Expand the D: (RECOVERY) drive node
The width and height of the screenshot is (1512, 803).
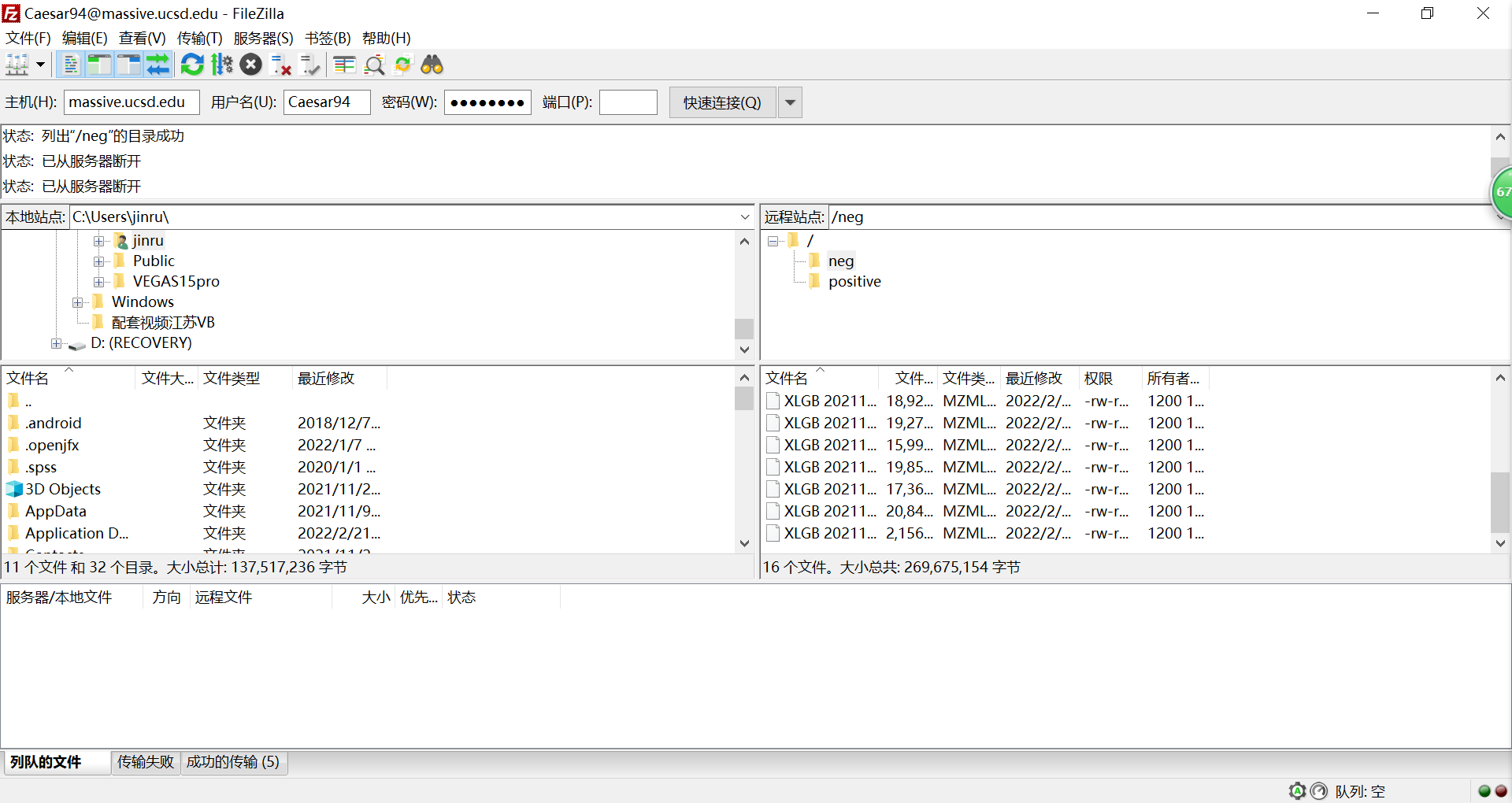point(57,343)
